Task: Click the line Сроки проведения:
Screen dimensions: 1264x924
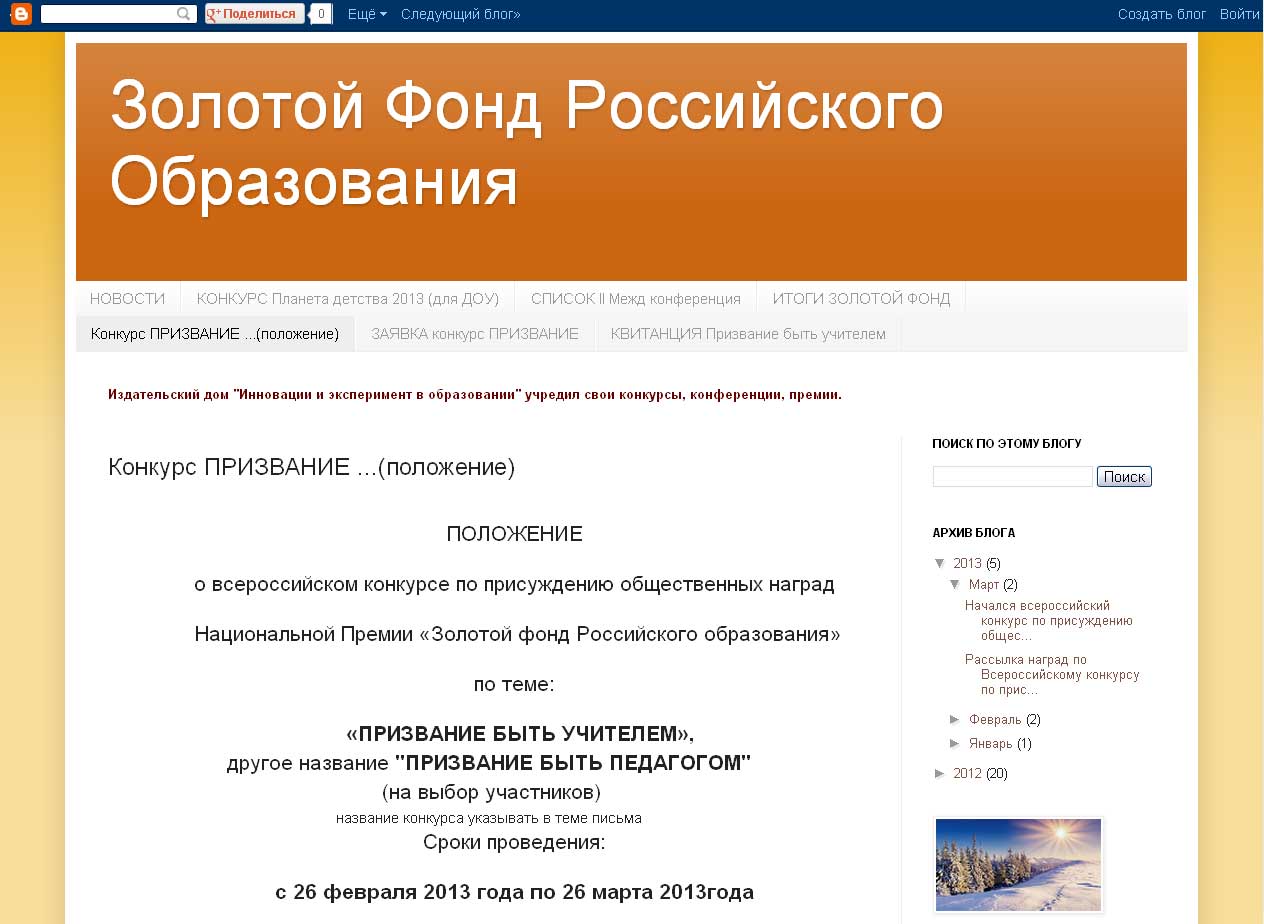Action: [514, 842]
